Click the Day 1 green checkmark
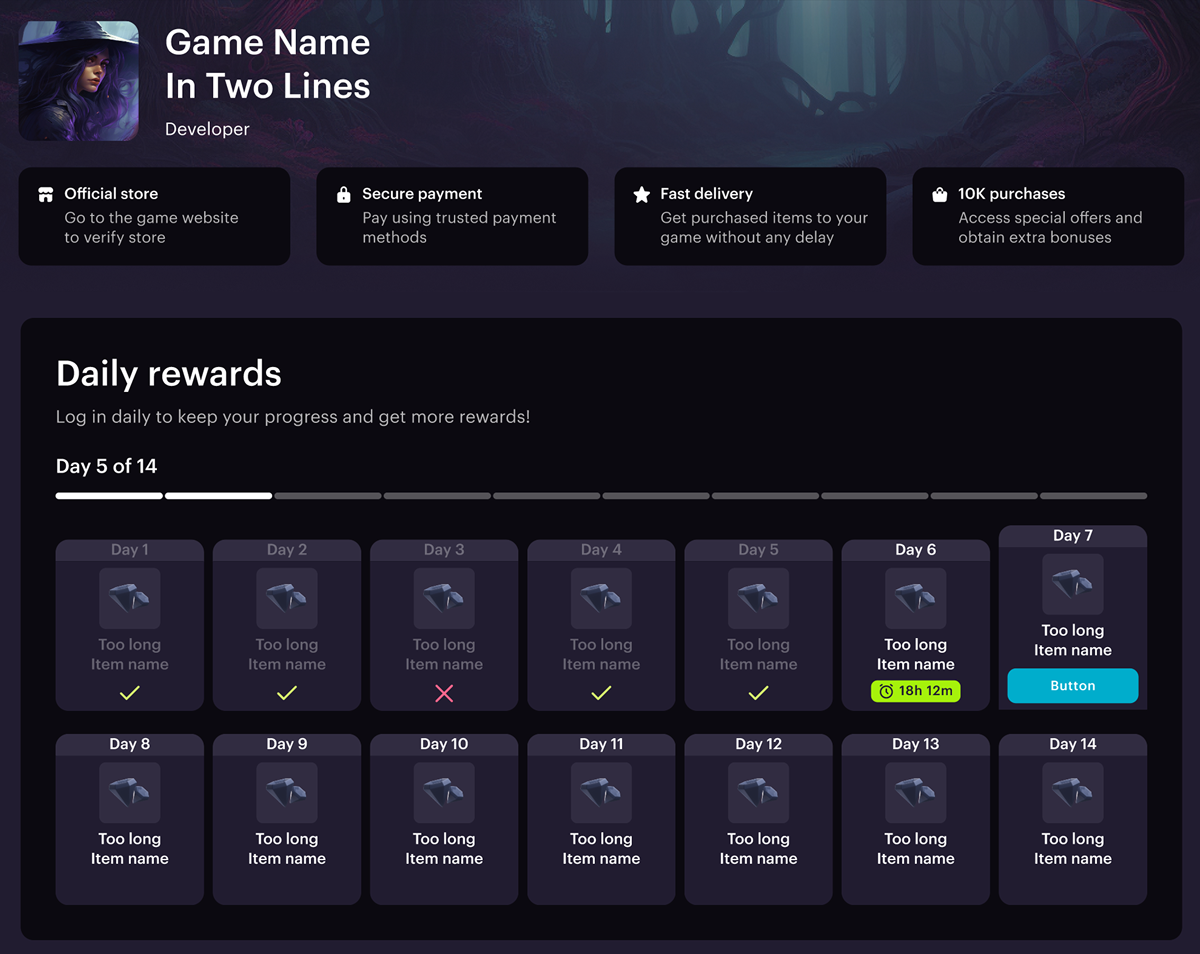This screenshot has width=1200, height=954. click(130, 693)
